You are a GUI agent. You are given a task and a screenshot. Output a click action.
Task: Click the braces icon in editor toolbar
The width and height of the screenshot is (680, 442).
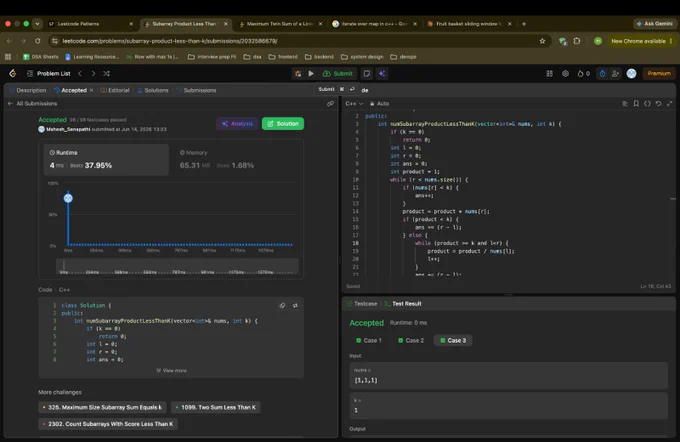pos(647,104)
